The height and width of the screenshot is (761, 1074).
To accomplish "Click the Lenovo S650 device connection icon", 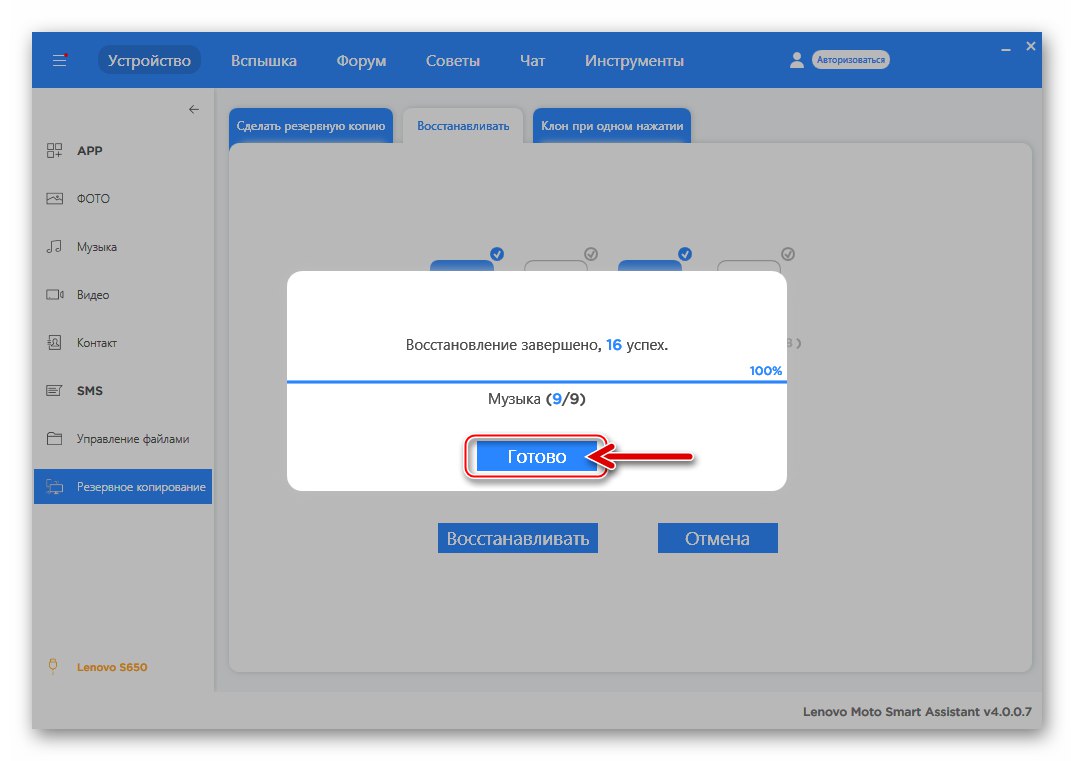I will [53, 666].
